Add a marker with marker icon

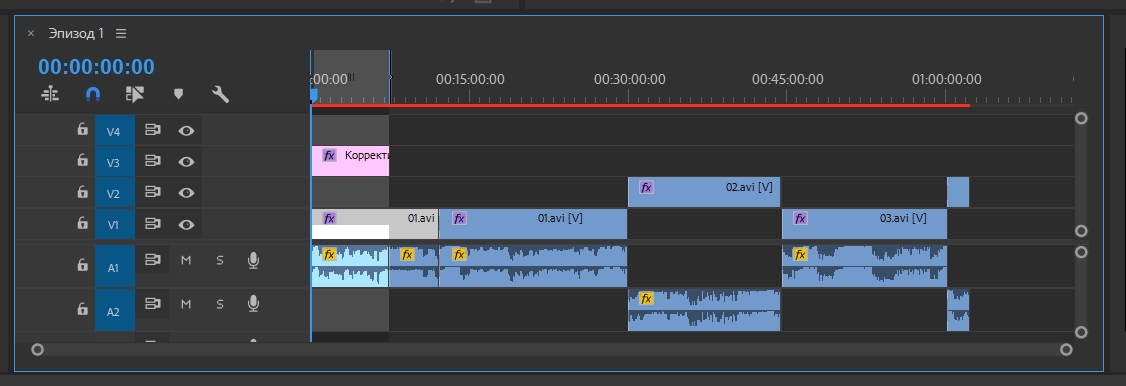point(179,94)
